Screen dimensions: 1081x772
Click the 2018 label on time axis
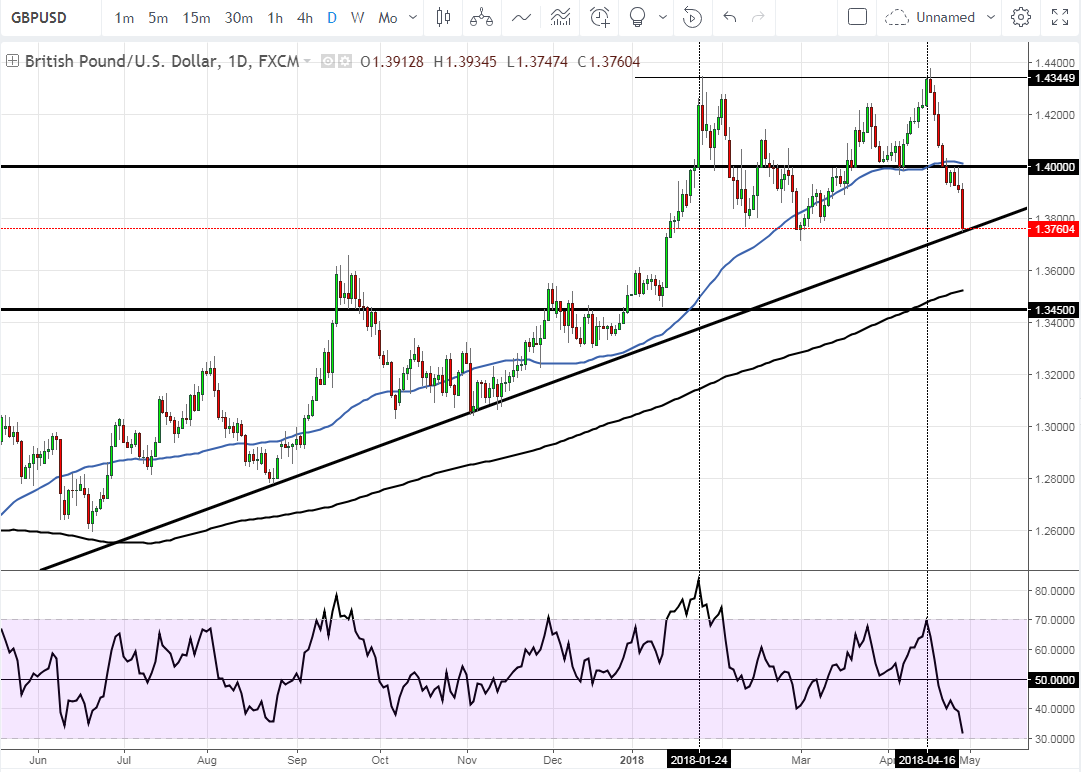[632, 760]
